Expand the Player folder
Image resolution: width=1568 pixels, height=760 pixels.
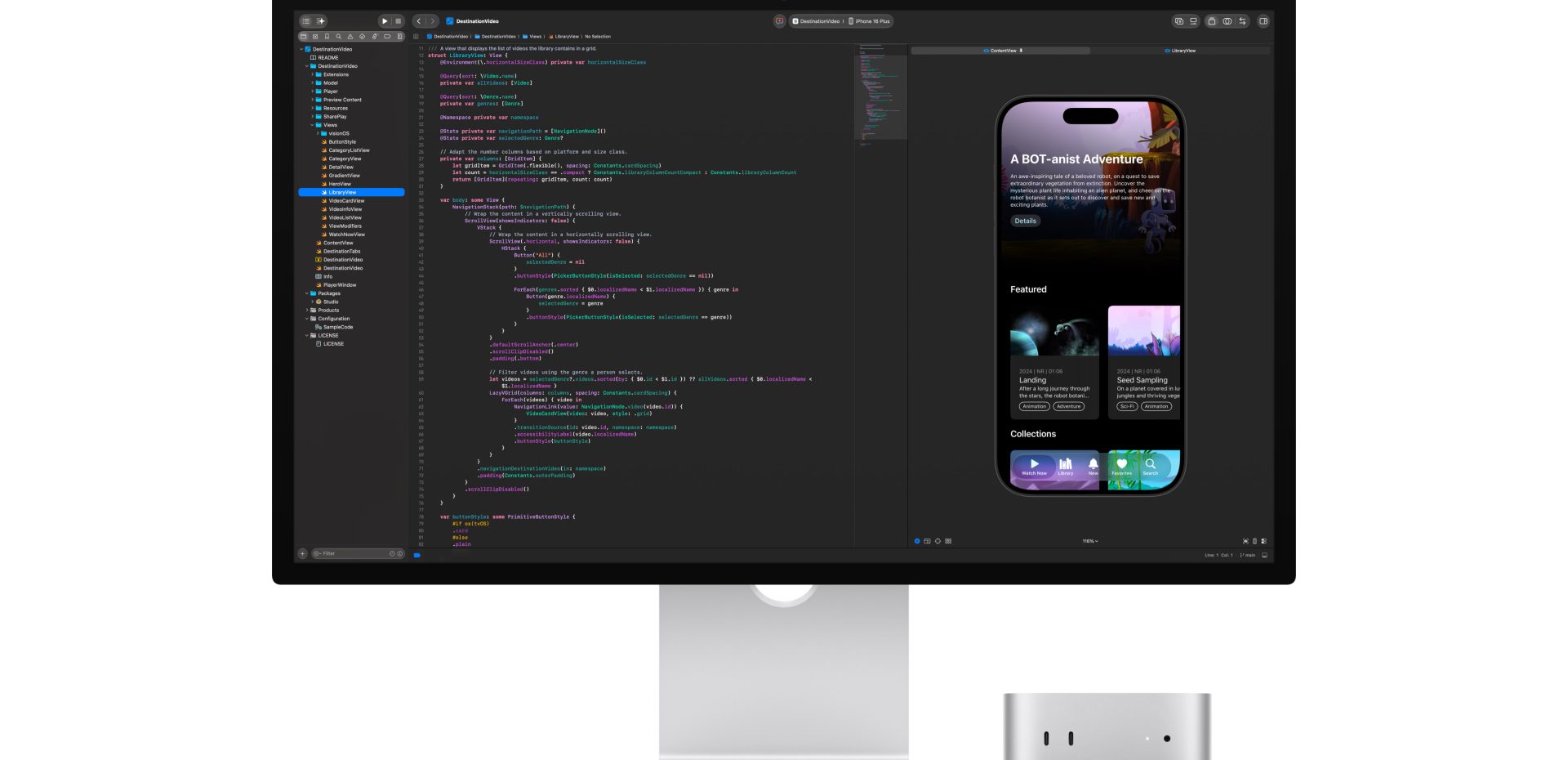click(312, 92)
